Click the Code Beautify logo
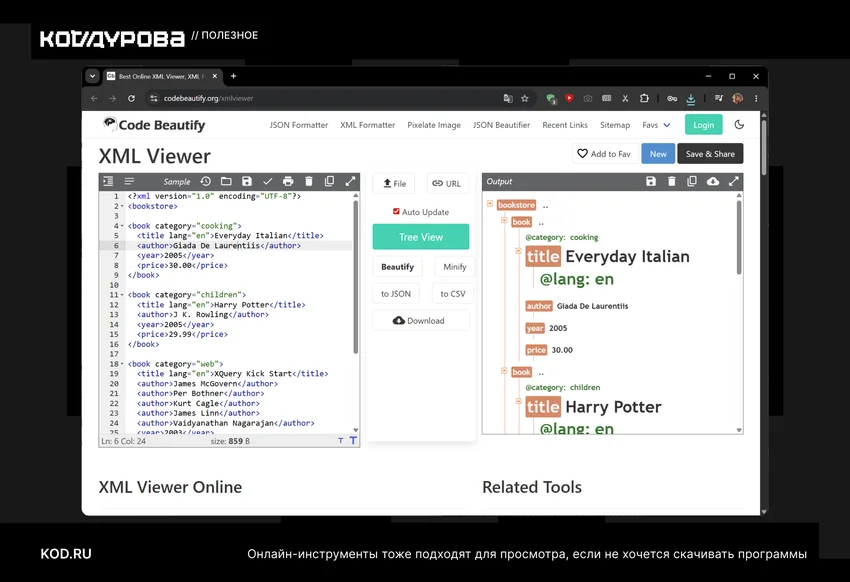This screenshot has height=582, width=850. (154, 125)
